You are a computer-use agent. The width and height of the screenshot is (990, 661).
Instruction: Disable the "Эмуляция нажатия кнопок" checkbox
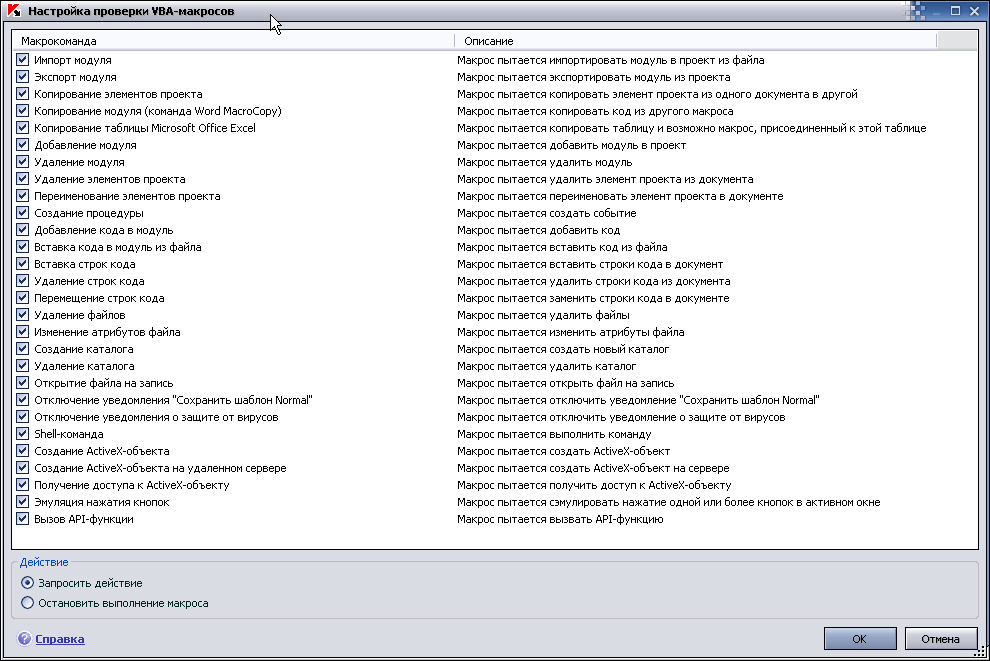(23, 503)
